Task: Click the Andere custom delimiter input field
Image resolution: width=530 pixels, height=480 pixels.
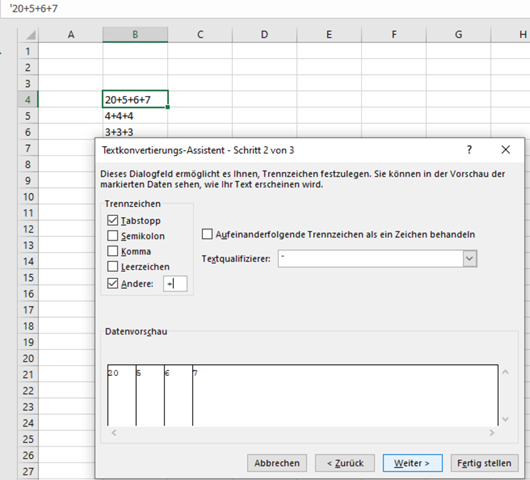Action: (x=175, y=284)
